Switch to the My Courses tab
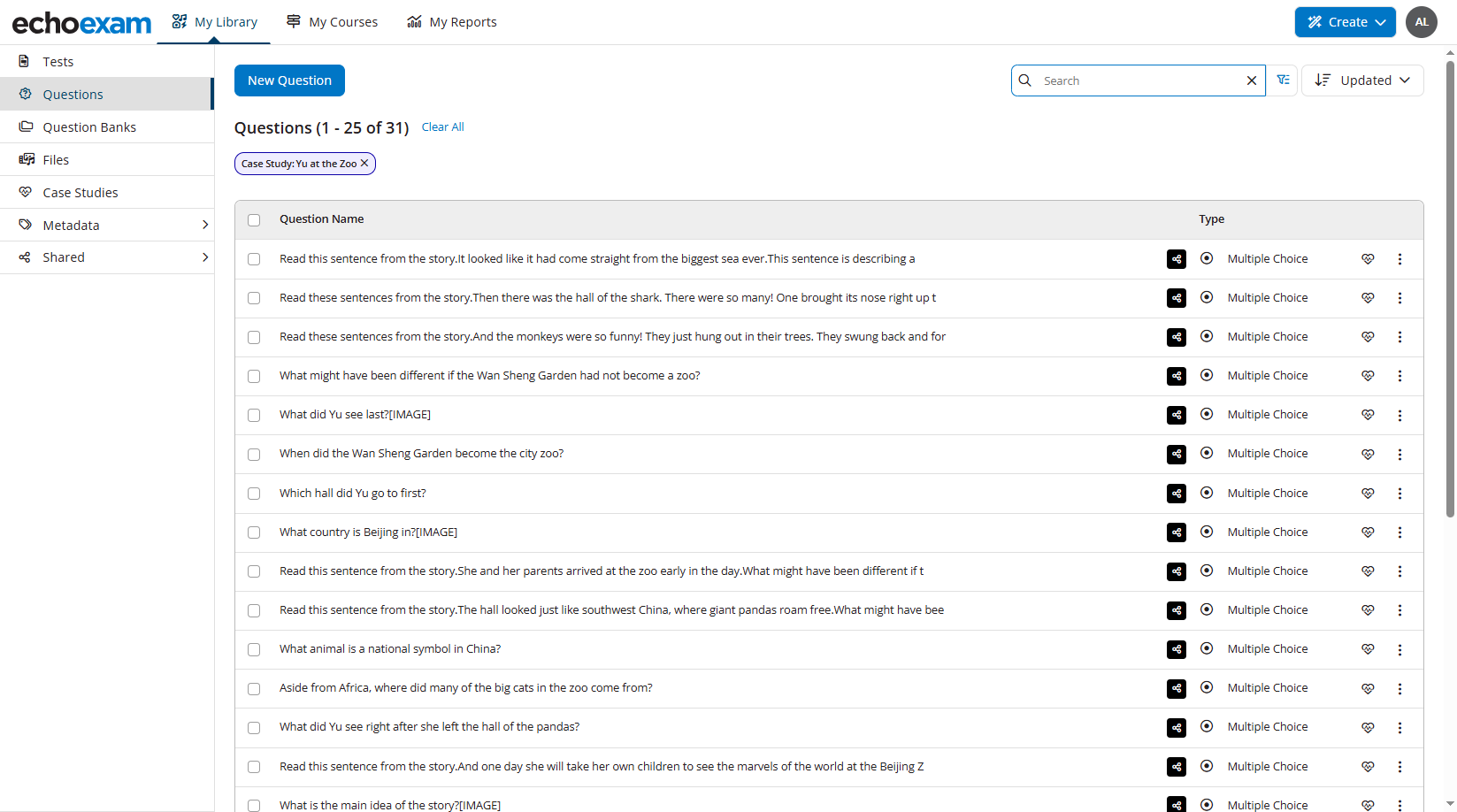Viewport: 1457px width, 812px height. coord(333,22)
